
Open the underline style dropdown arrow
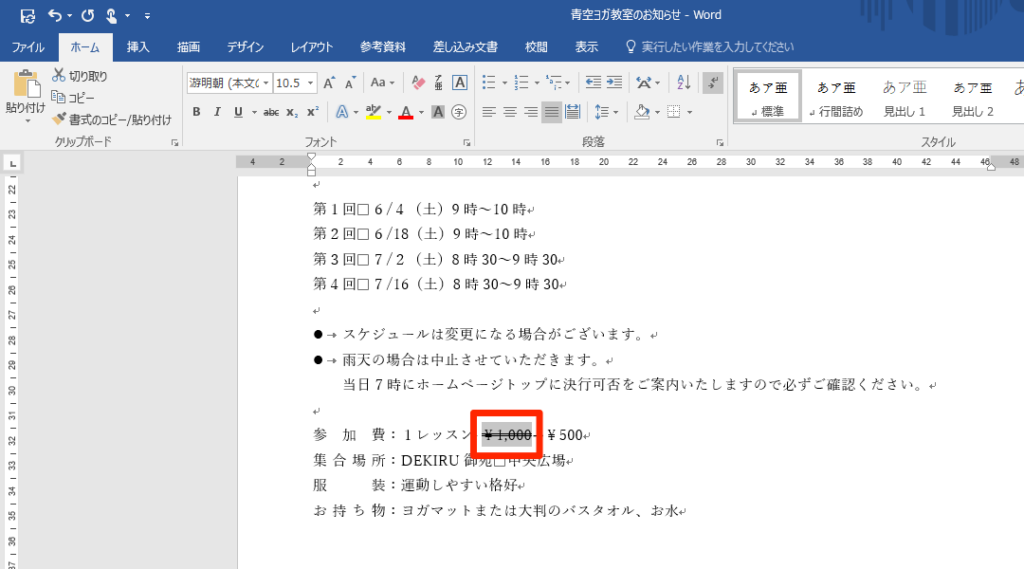(254, 112)
